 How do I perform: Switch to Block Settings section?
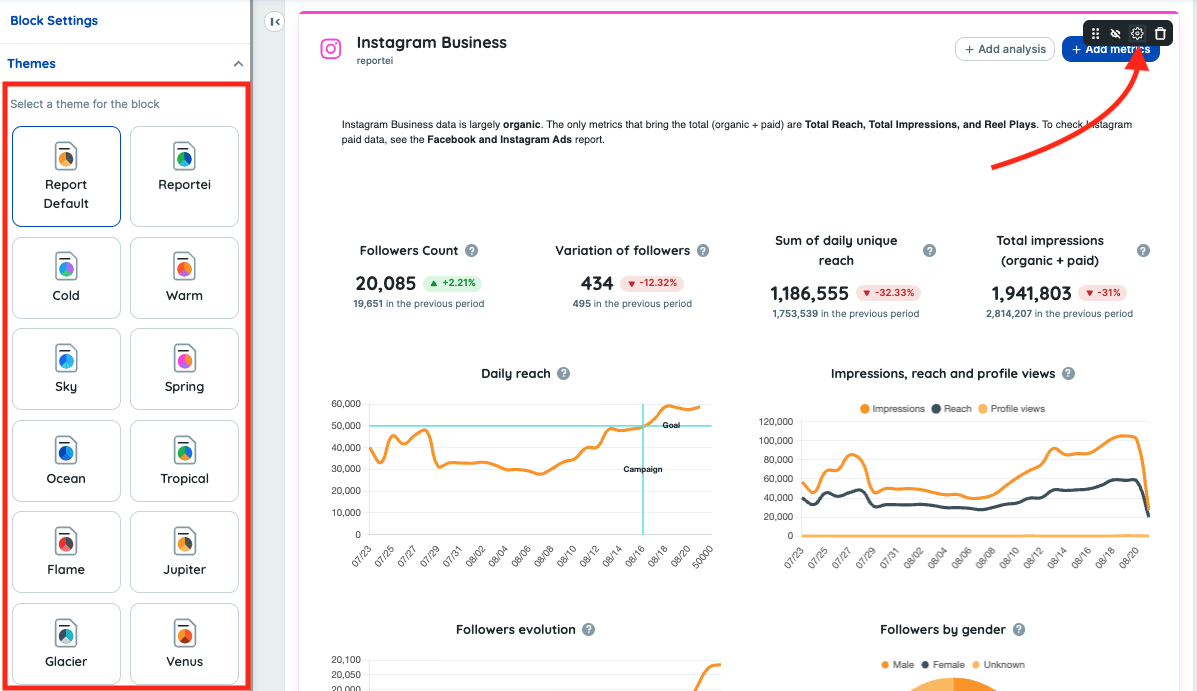(x=53, y=20)
